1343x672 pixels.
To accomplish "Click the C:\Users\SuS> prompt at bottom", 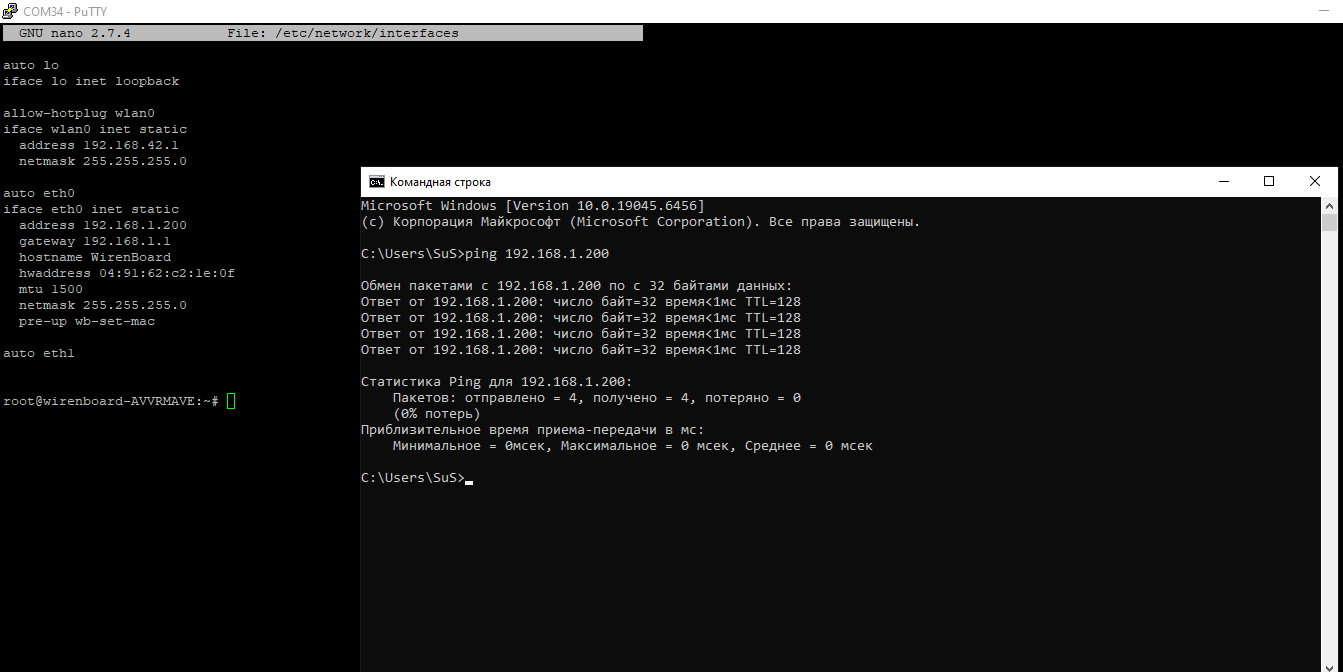I will [x=412, y=478].
